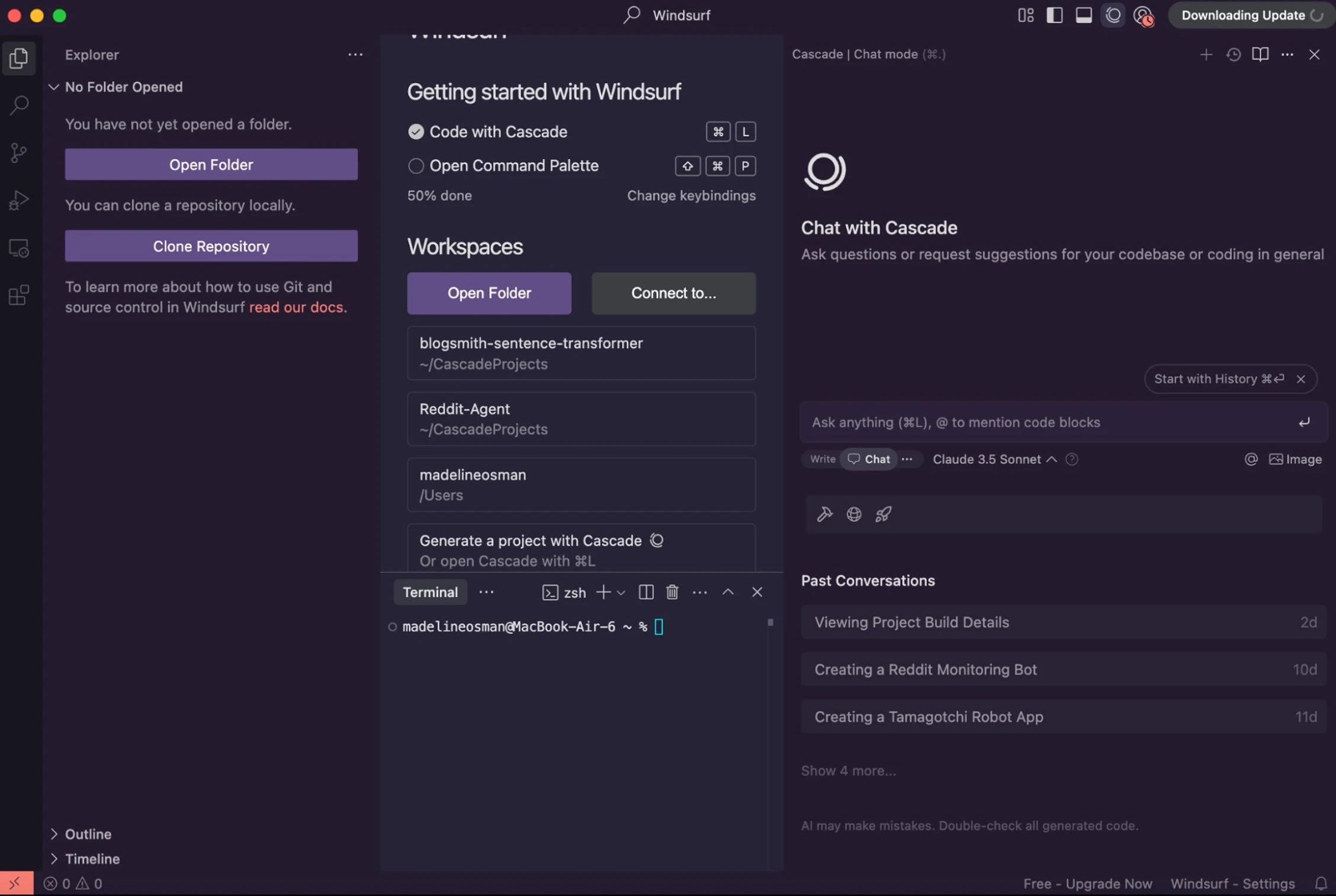1336x896 pixels.
Task: Check the Open Command Palette task
Action: point(415,166)
